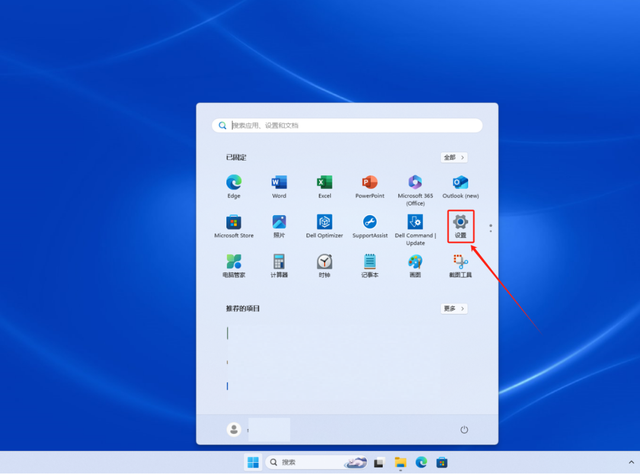Click 更多 for more recommended items
Image resolution: width=640 pixels, height=474 pixels.
tap(454, 308)
